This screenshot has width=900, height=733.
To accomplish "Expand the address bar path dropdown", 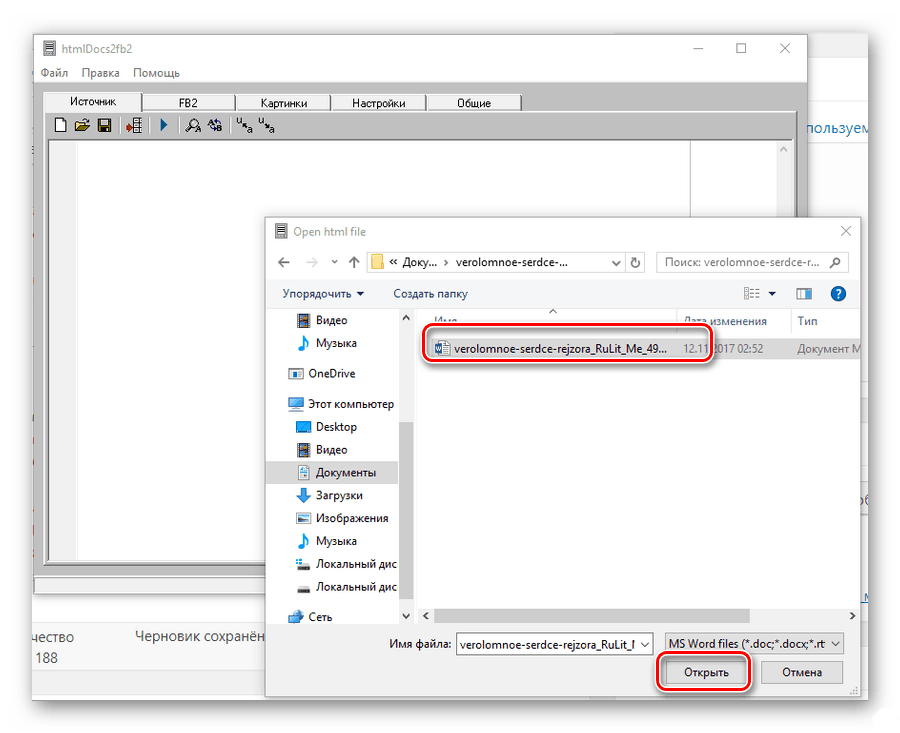I will [x=616, y=263].
